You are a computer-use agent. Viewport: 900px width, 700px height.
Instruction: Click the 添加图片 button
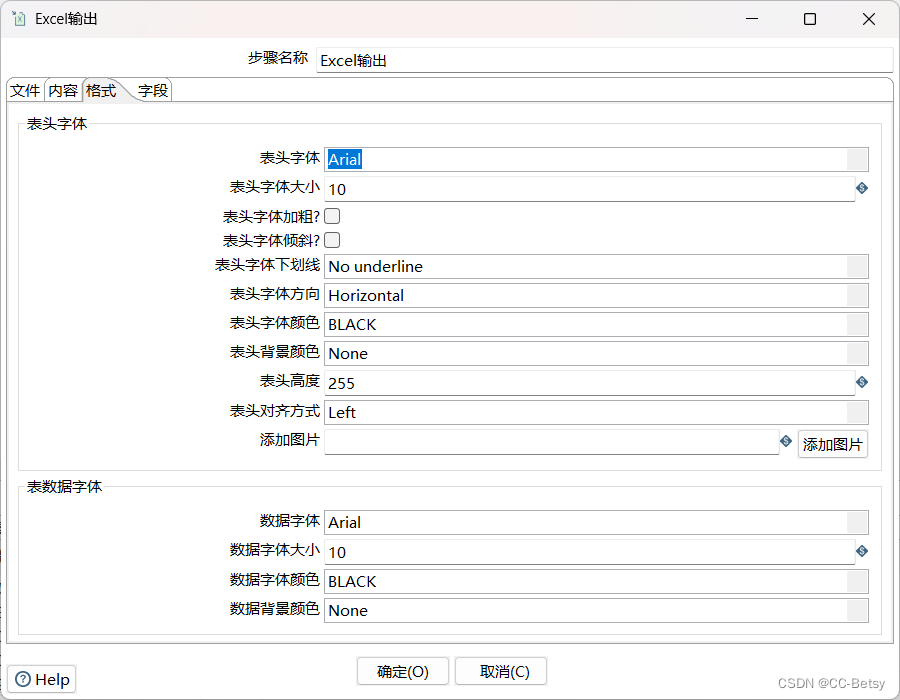[832, 441]
